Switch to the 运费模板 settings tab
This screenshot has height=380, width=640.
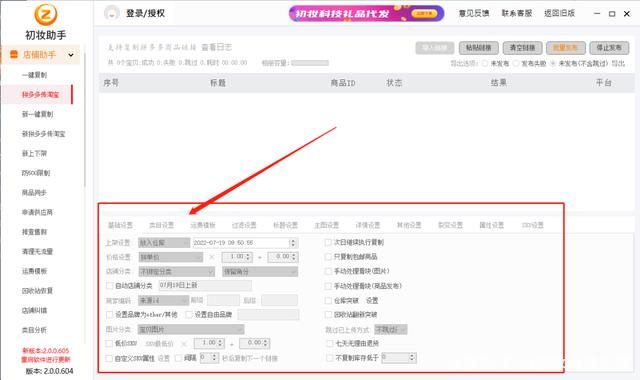coord(203,225)
